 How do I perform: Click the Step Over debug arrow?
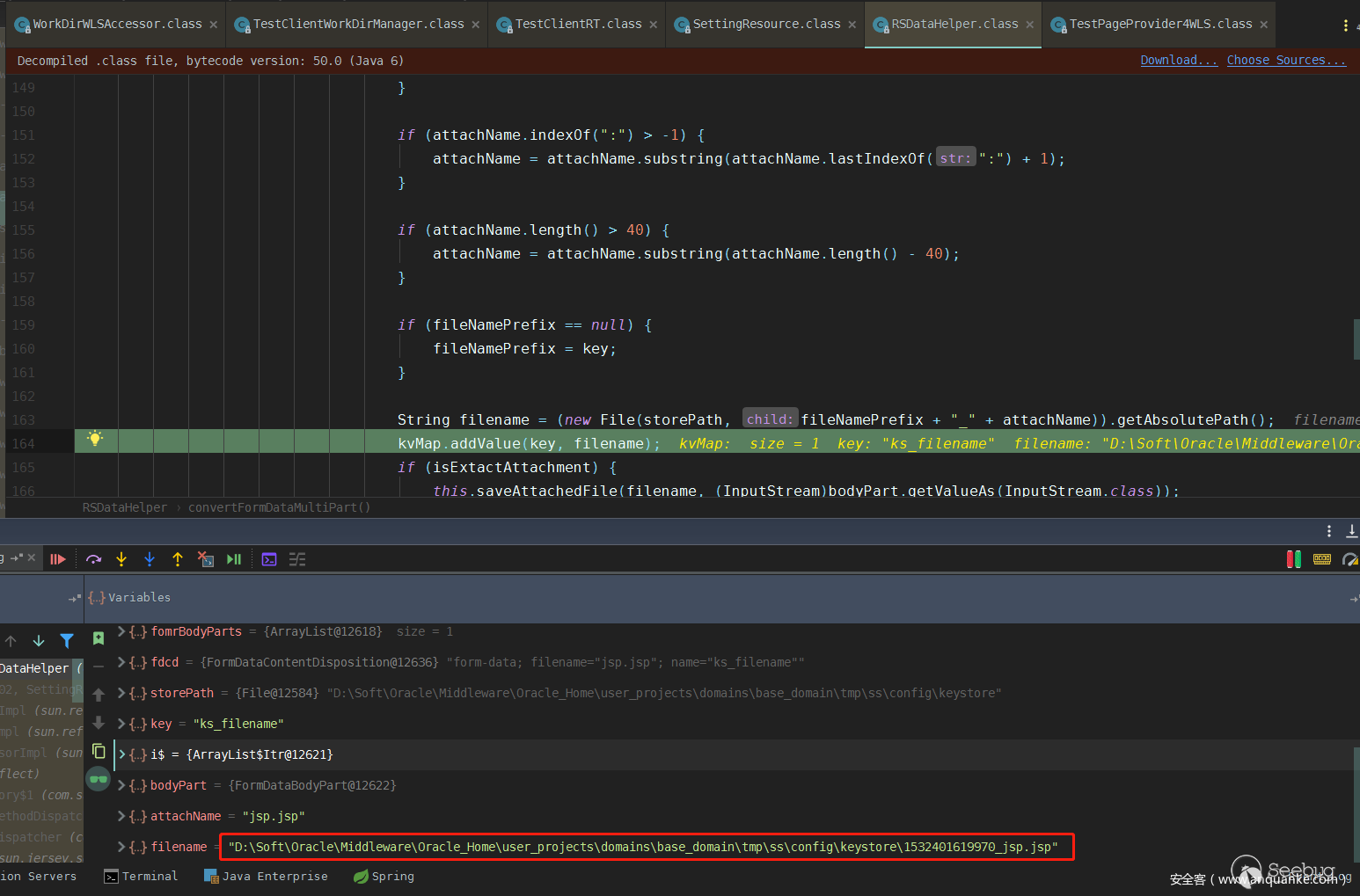pyautogui.click(x=93, y=559)
